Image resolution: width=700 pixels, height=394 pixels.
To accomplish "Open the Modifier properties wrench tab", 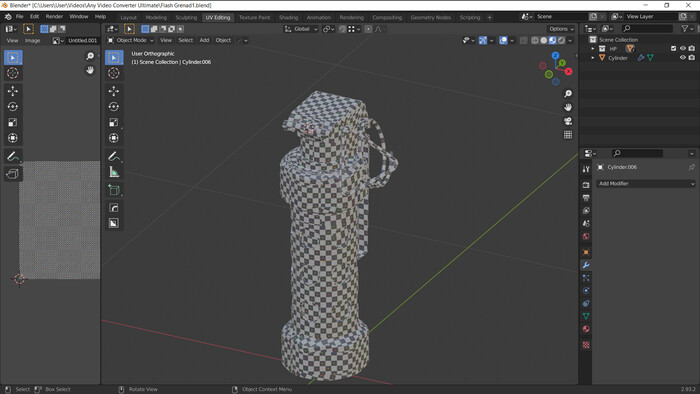I will click(x=586, y=265).
